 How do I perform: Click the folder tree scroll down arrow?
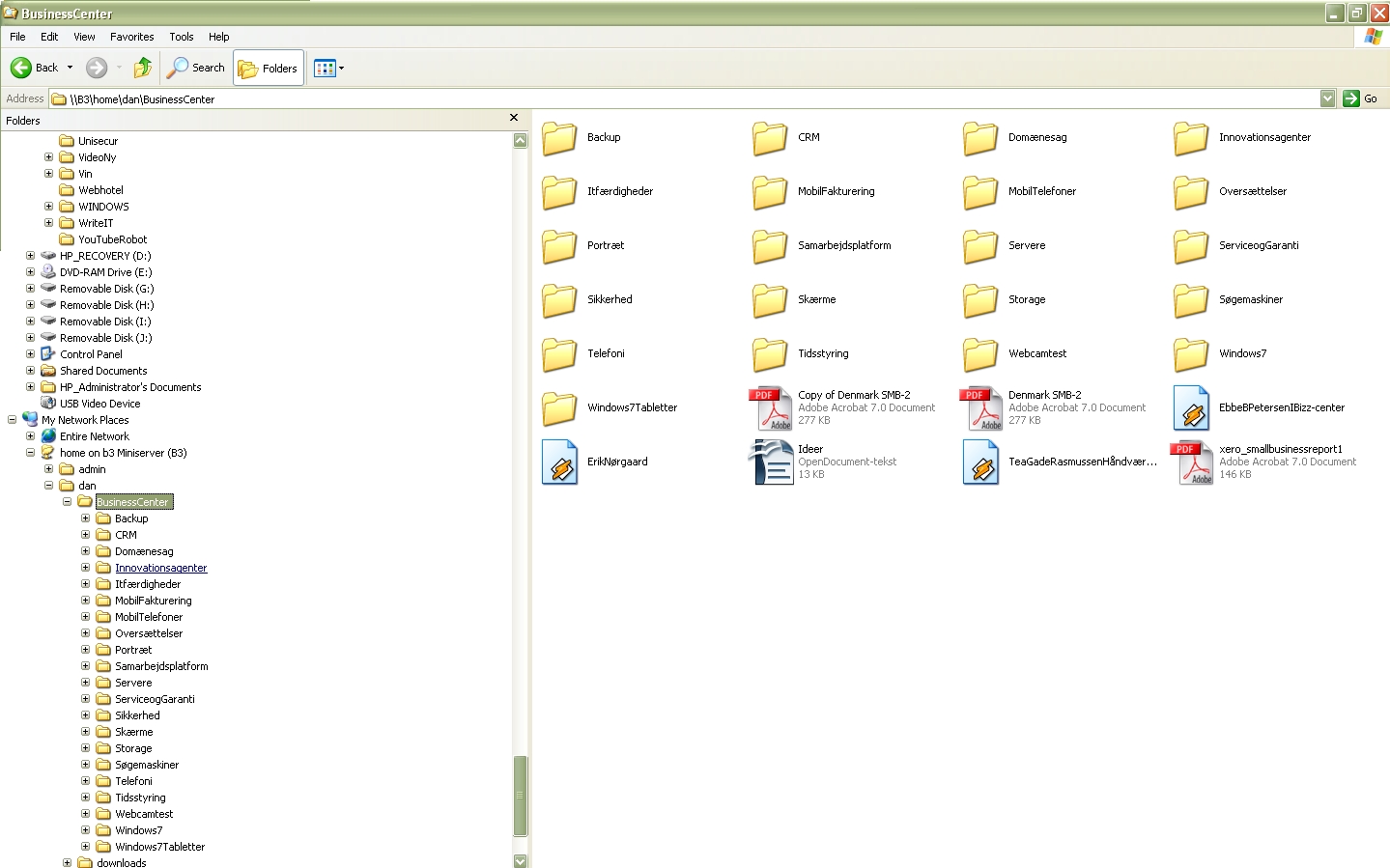pyautogui.click(x=521, y=860)
